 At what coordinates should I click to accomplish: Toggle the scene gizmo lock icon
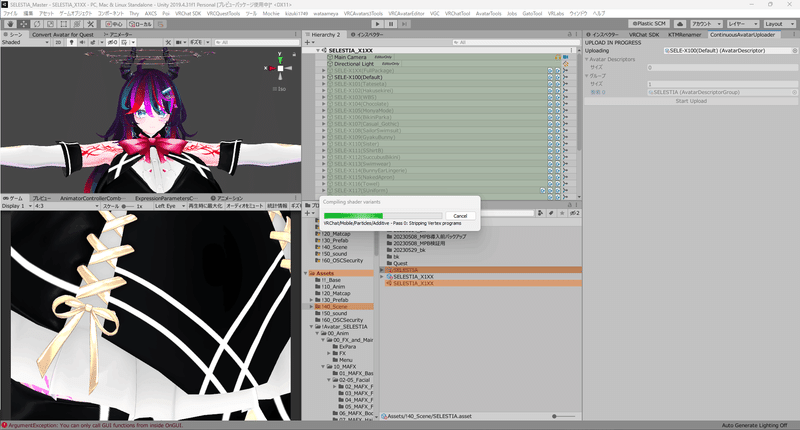coord(294,54)
